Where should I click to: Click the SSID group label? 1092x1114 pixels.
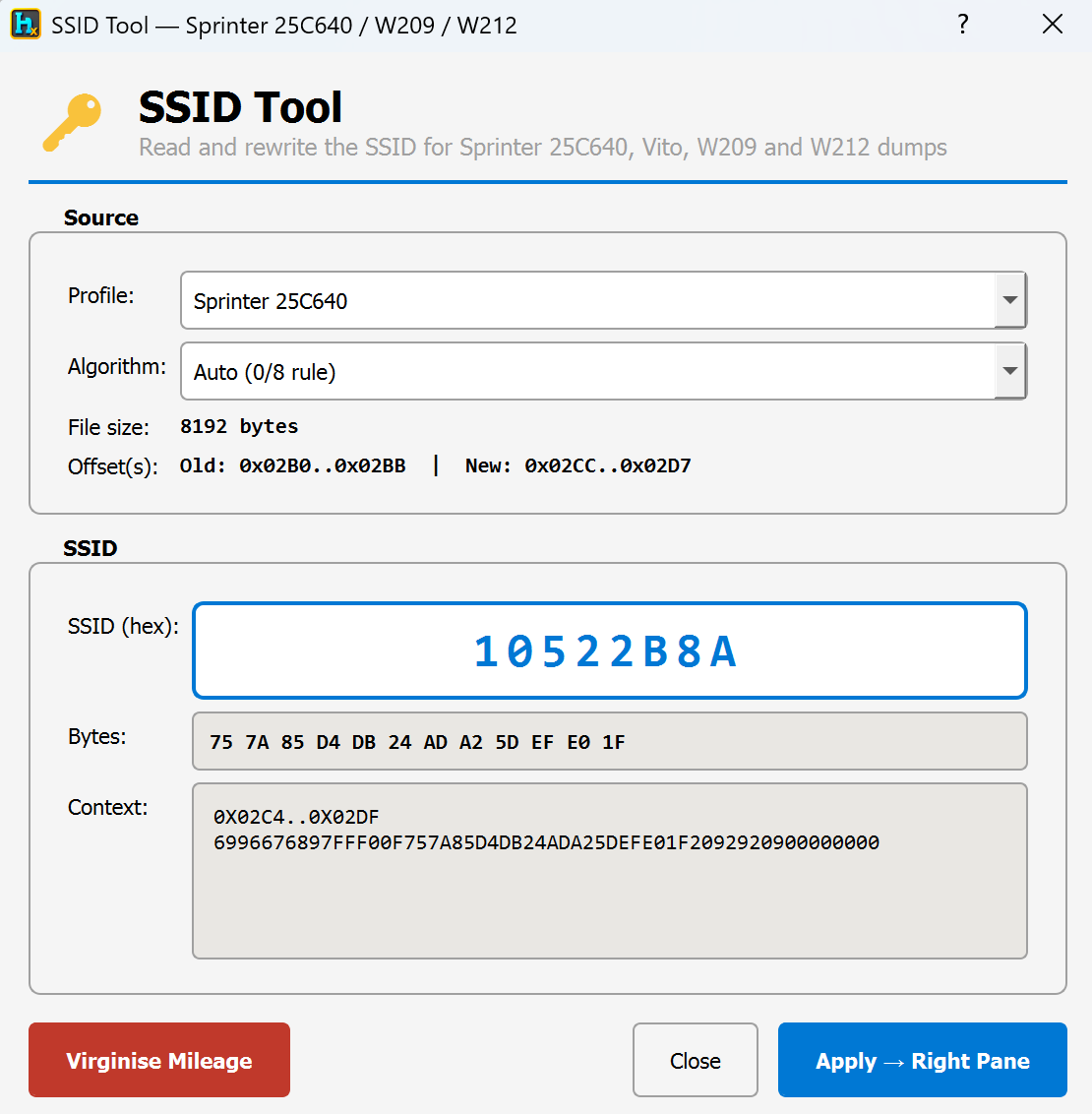[91, 548]
